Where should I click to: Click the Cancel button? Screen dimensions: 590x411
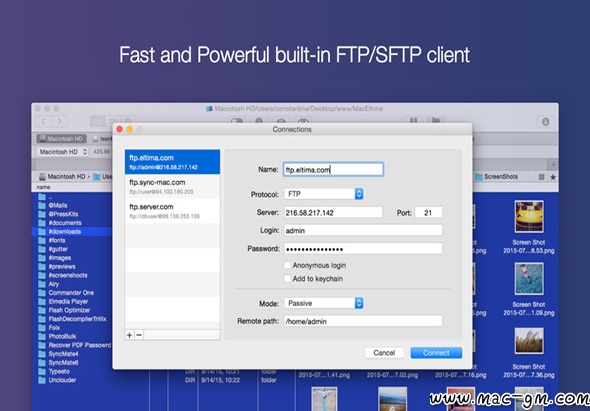(x=384, y=353)
